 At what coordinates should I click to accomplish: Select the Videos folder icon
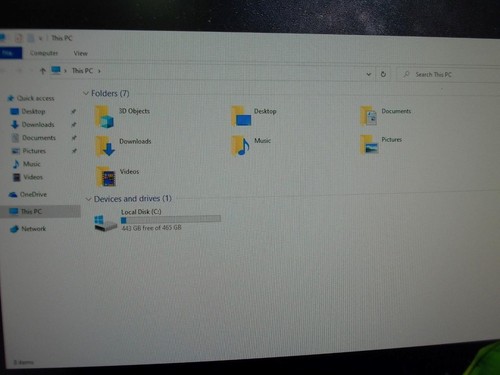click(x=106, y=176)
